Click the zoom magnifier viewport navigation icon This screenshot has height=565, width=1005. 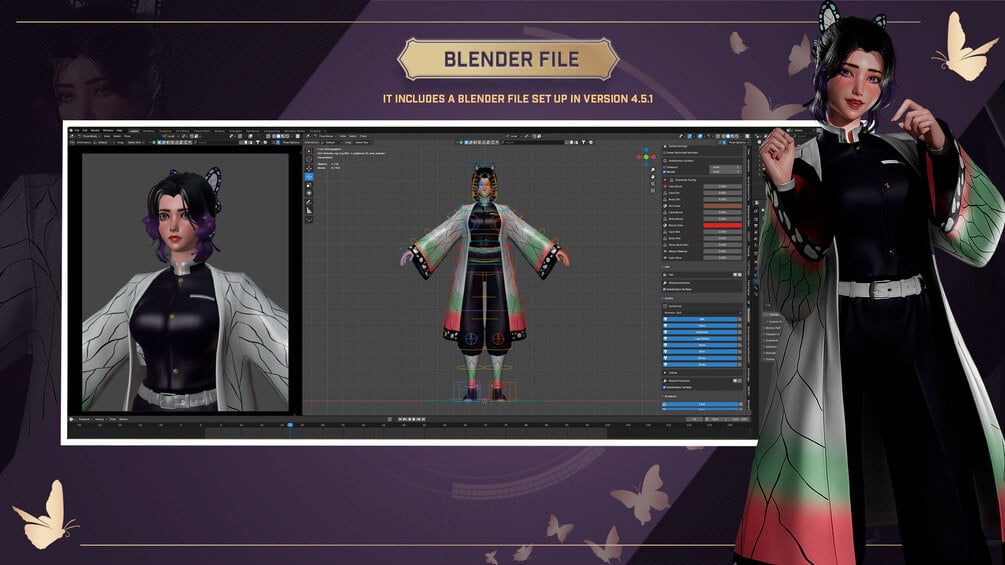point(652,170)
